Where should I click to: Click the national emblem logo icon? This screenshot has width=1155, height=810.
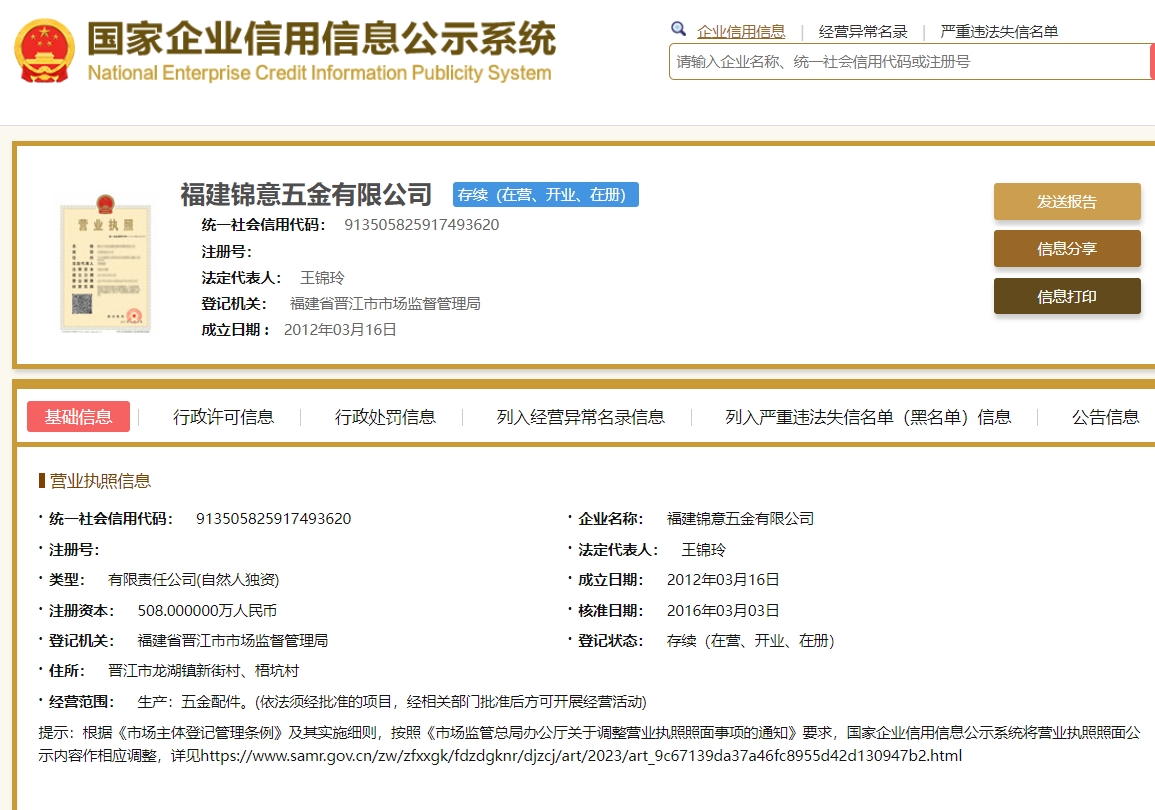click(x=45, y=50)
